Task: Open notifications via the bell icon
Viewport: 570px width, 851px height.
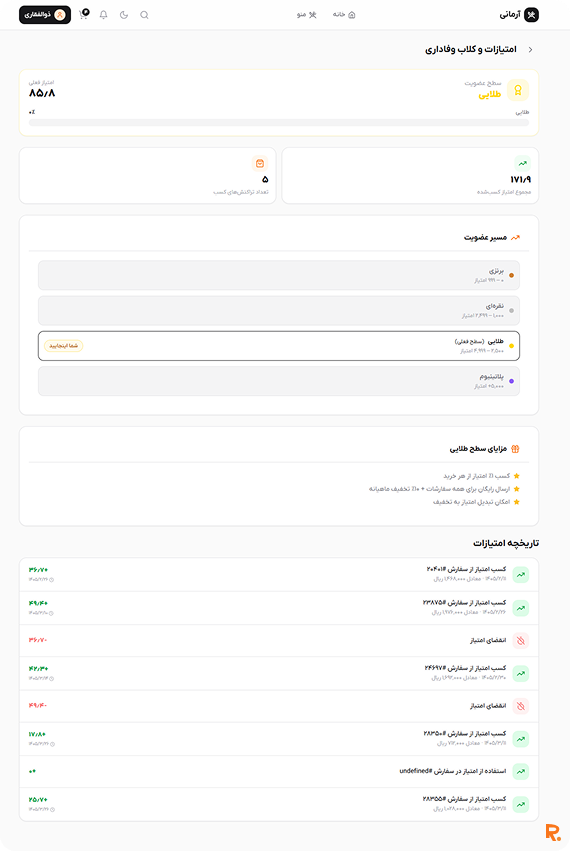Action: (x=104, y=15)
